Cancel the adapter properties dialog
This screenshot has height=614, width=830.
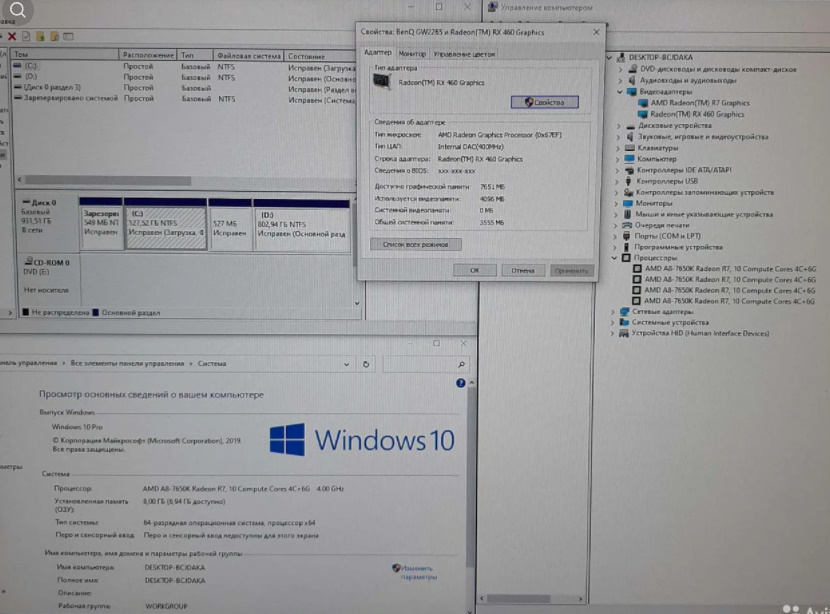click(522, 270)
